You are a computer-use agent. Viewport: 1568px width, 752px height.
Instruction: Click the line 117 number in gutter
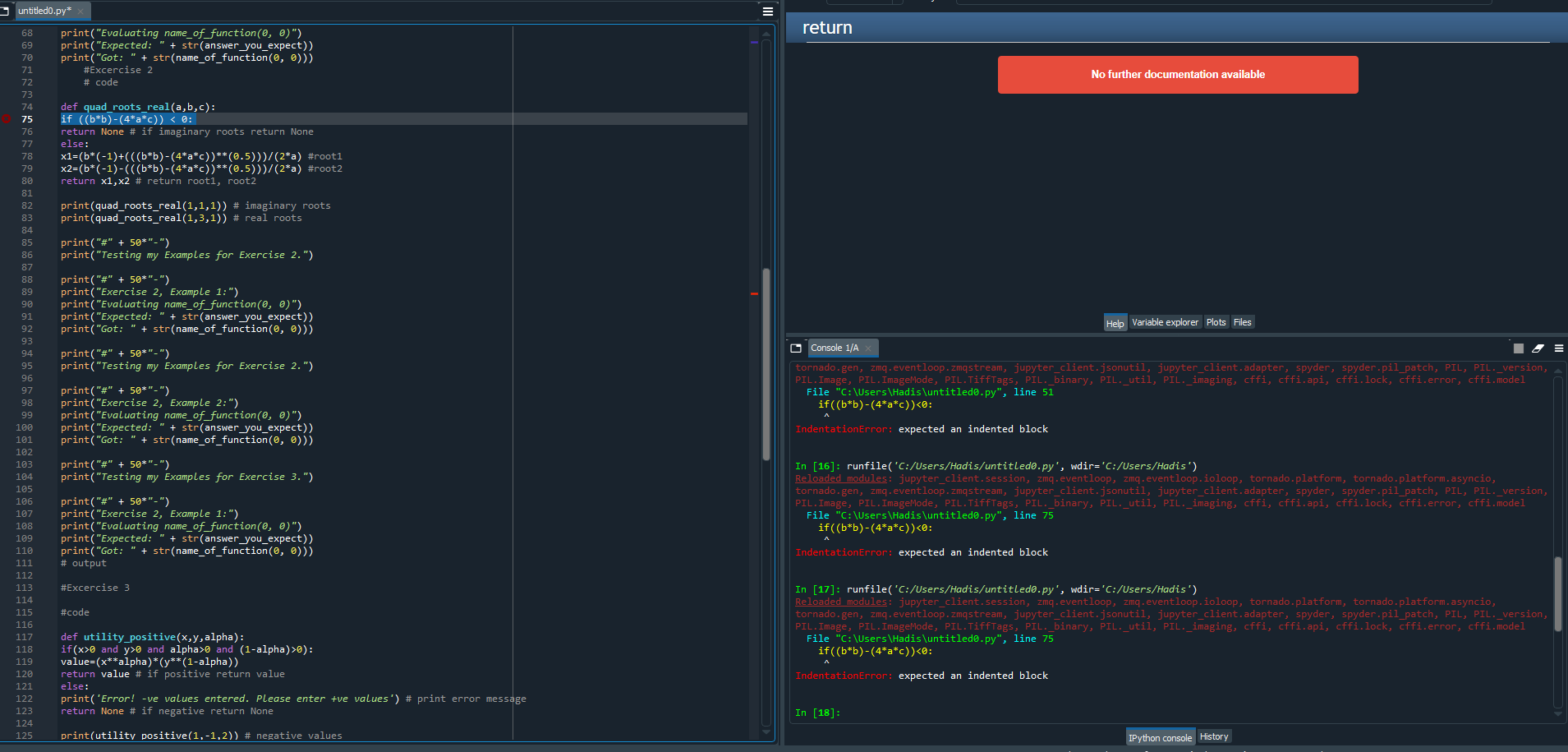[25, 637]
